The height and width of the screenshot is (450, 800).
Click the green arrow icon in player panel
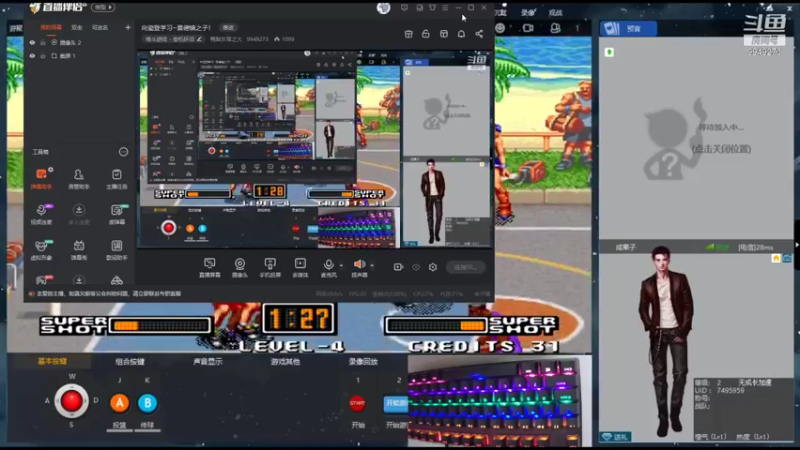coord(609,52)
